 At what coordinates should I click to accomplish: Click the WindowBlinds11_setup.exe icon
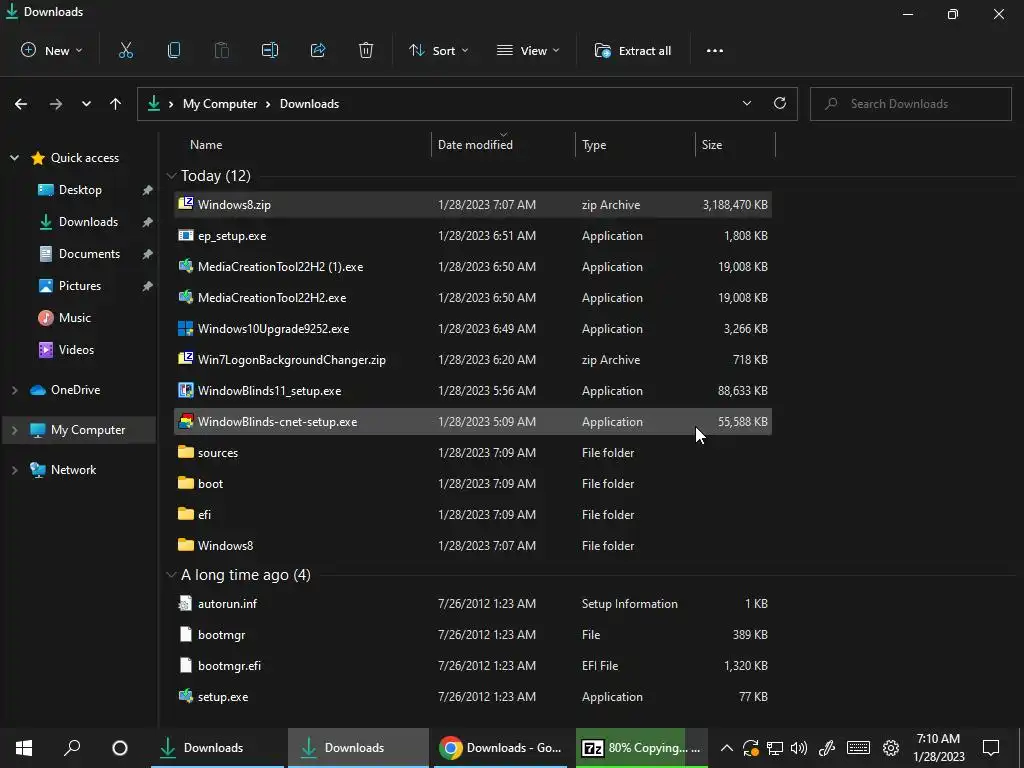point(185,391)
